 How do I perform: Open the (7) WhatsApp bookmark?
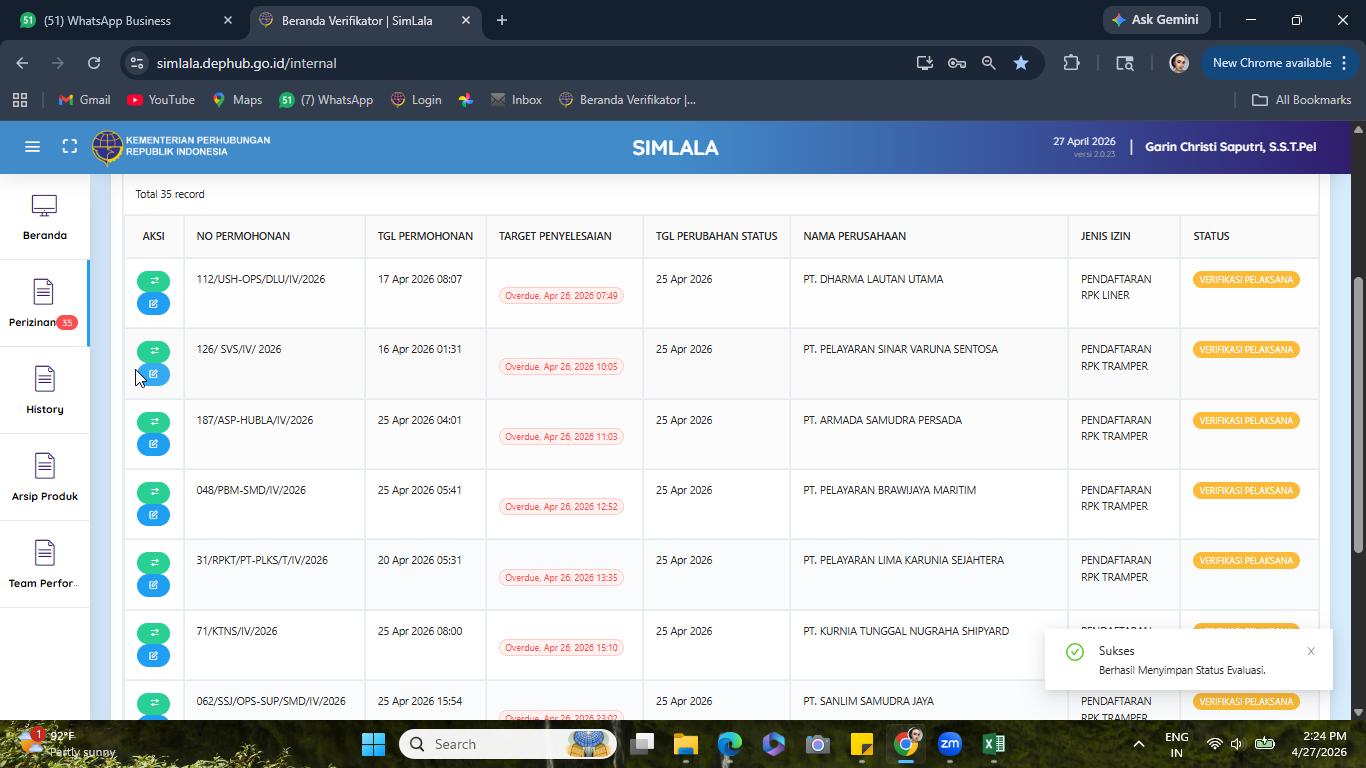pos(326,100)
